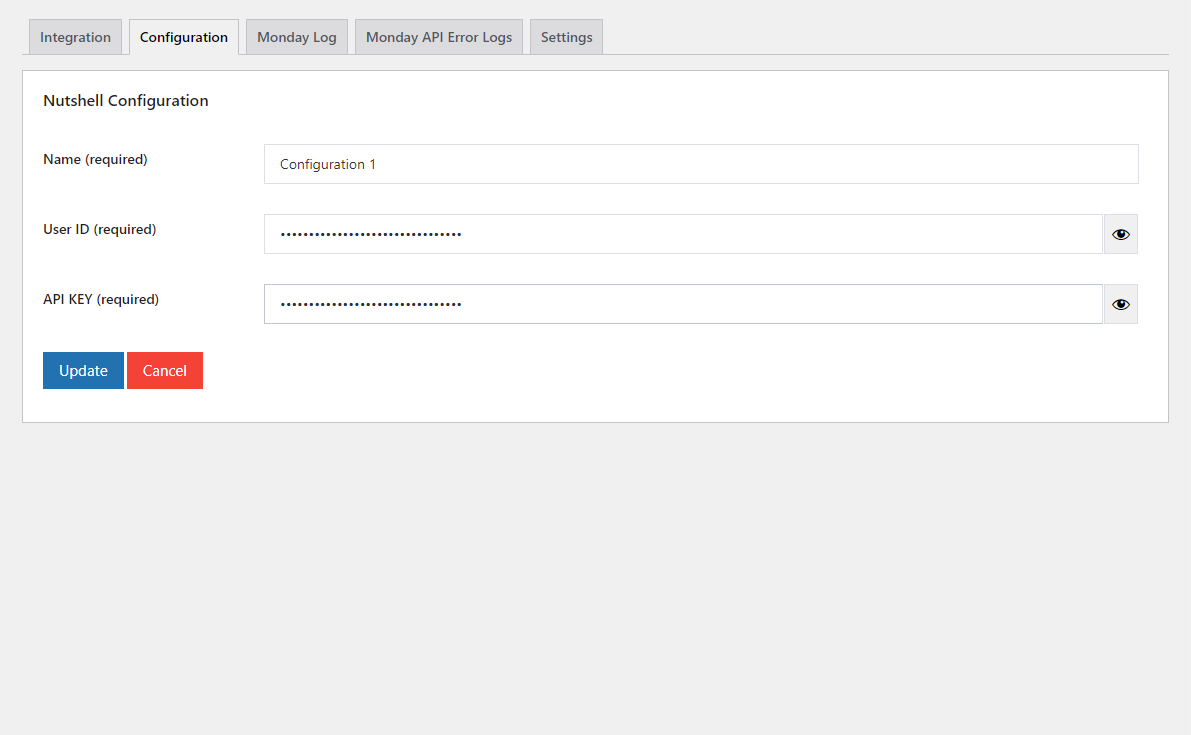
Task: Click the blue Update button
Action: [83, 371]
